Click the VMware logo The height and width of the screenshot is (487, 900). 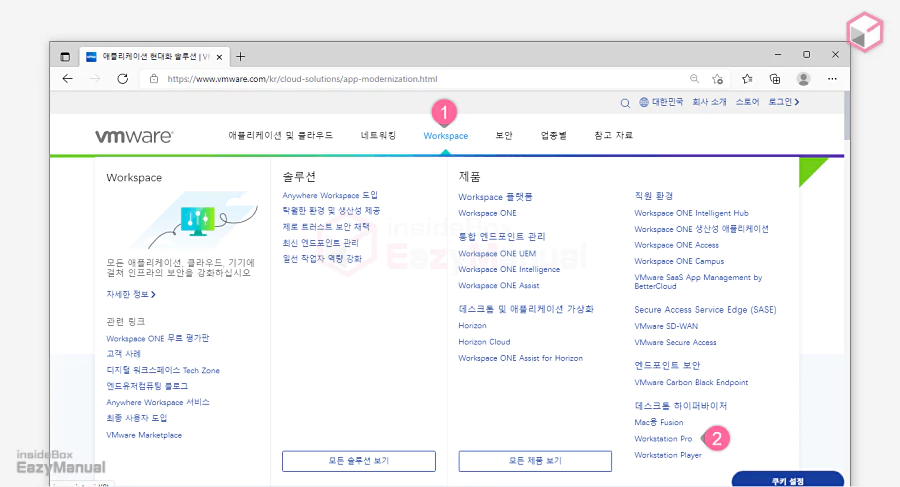(134, 136)
